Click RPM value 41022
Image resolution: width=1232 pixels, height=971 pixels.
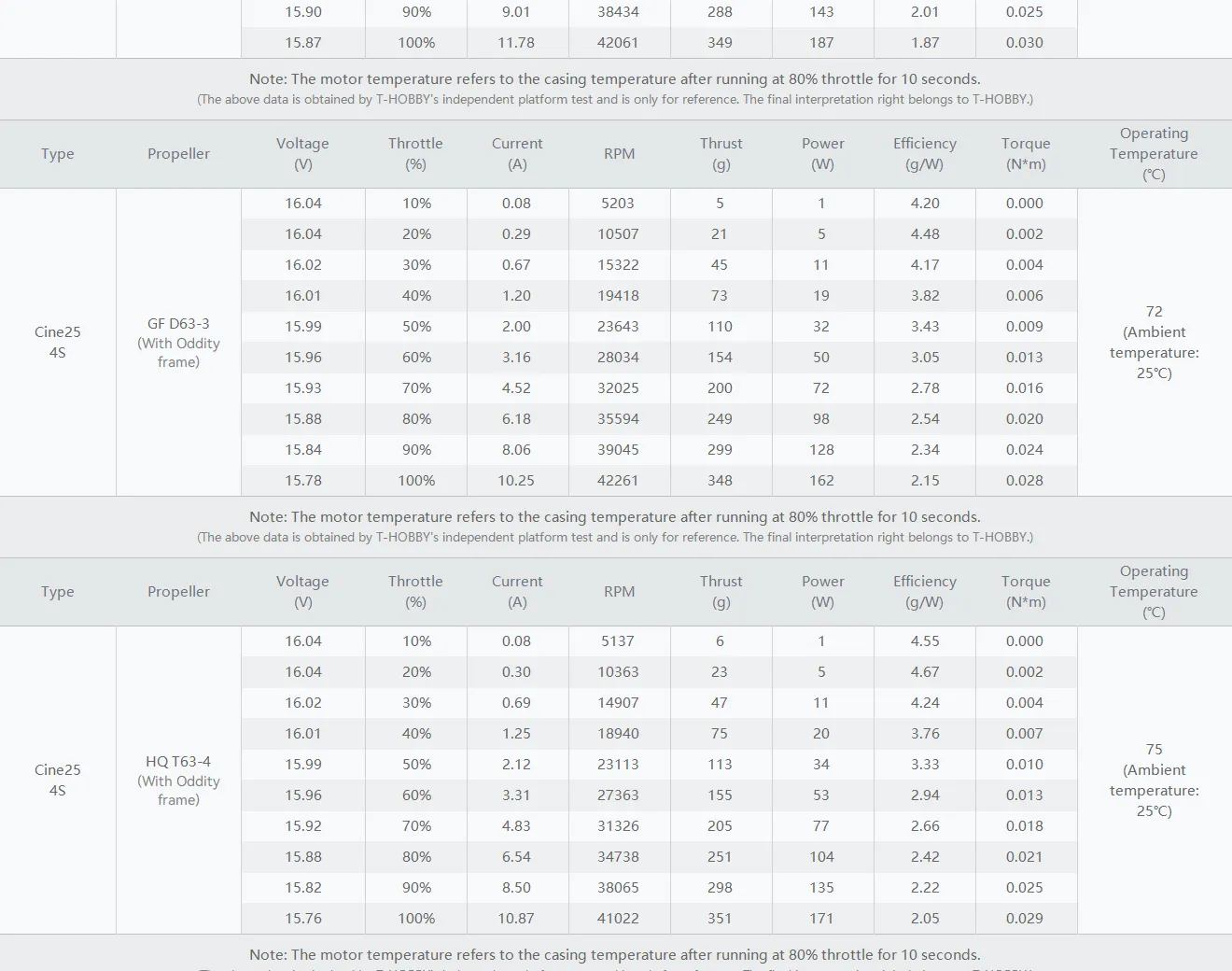(618, 918)
